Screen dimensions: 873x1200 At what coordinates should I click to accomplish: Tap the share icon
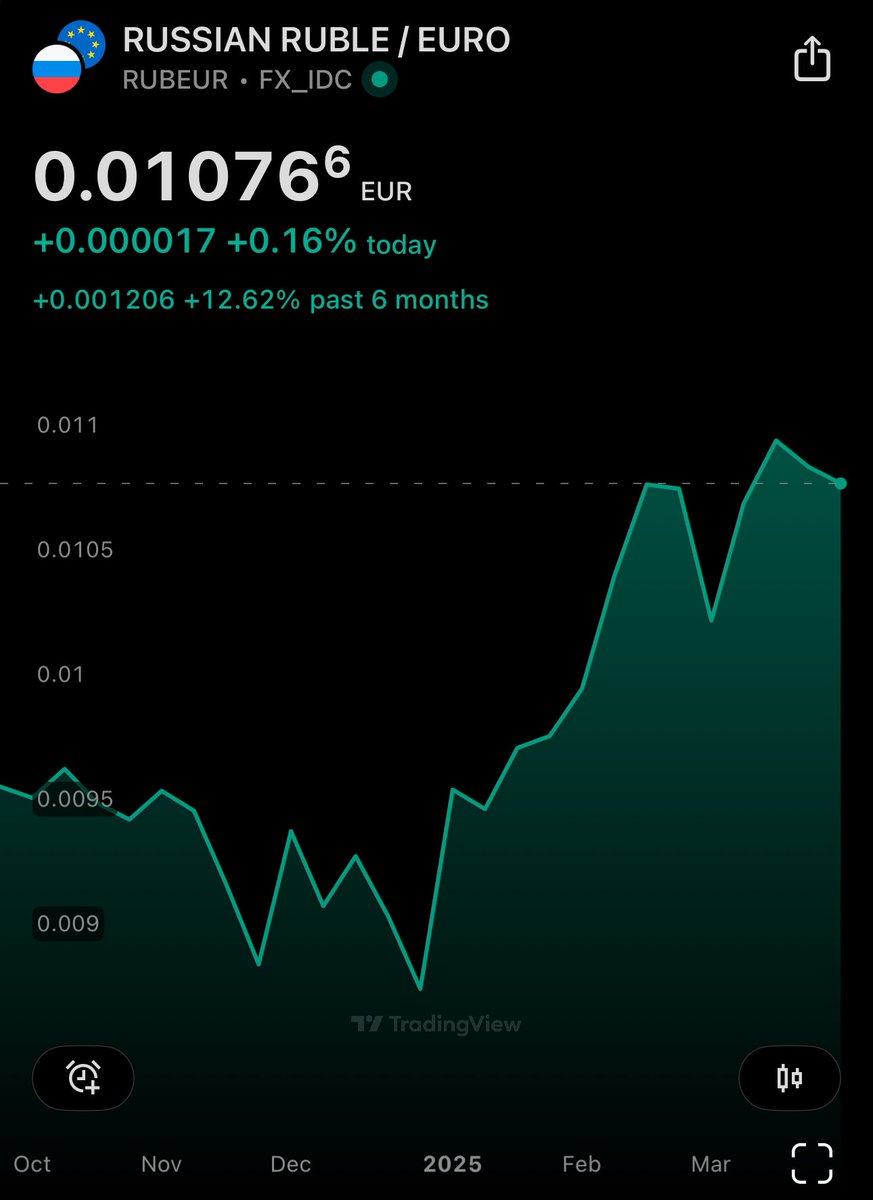[x=812, y=59]
